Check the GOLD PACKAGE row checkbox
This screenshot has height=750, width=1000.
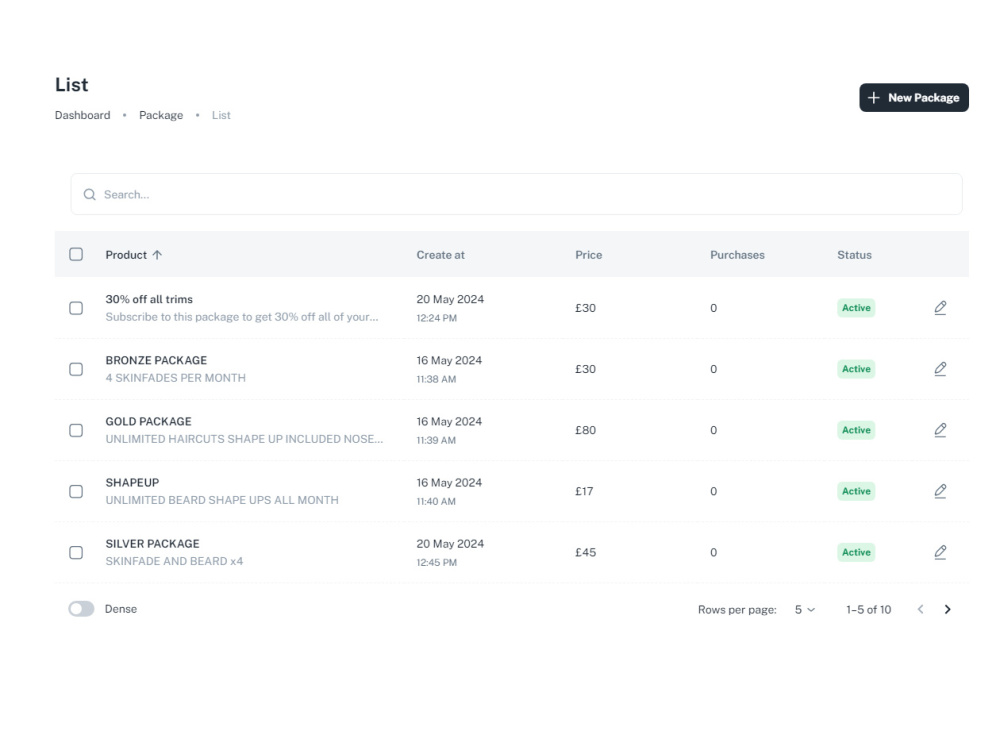click(76, 430)
